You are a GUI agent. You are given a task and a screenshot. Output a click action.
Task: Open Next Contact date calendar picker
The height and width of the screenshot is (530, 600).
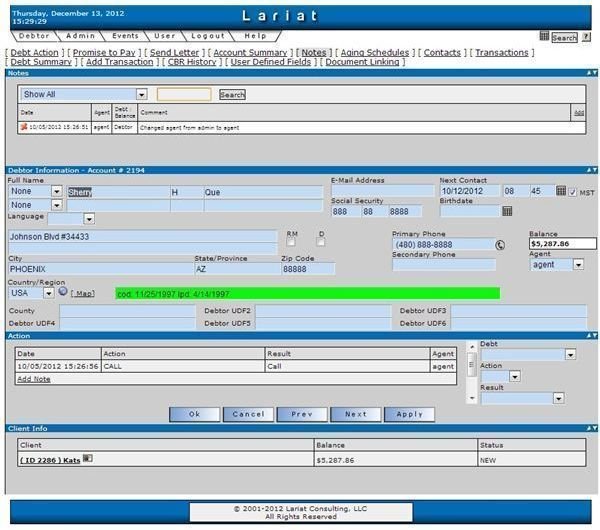pos(561,190)
